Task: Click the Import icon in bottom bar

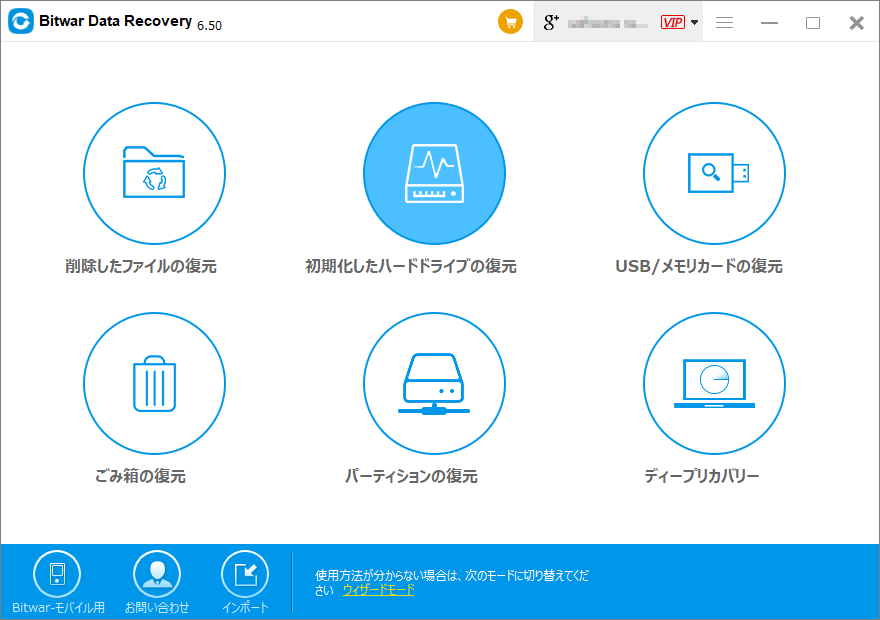Action: 245,574
